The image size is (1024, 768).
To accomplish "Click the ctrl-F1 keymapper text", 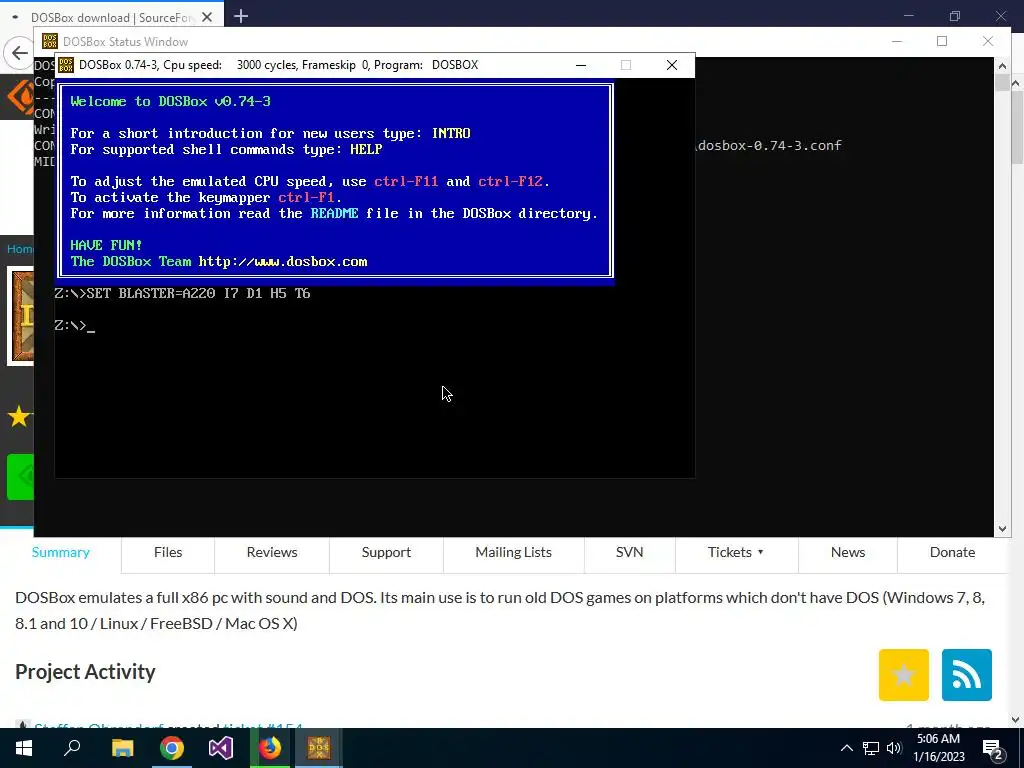I will point(306,197).
